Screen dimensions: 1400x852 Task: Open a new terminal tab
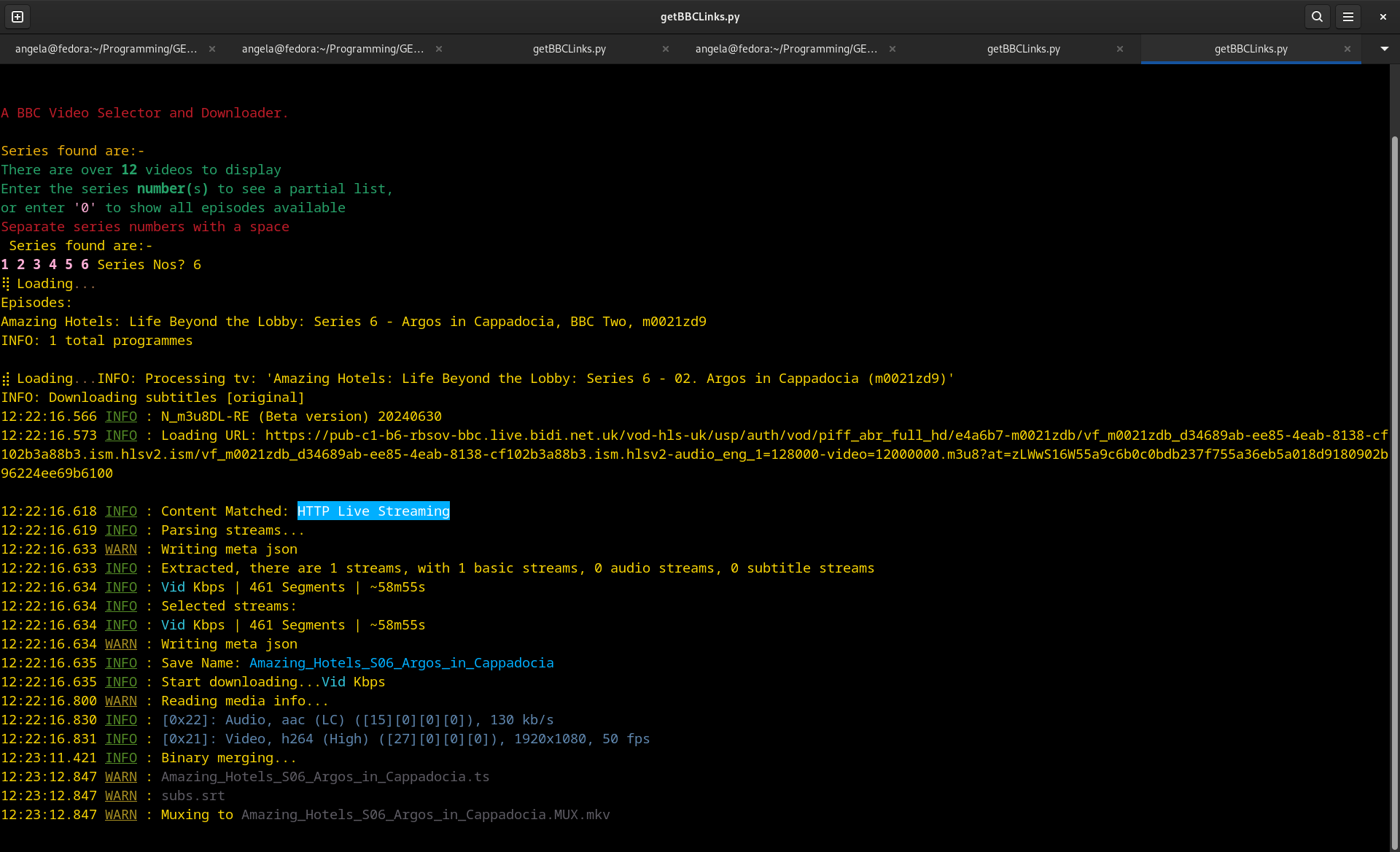[x=17, y=17]
